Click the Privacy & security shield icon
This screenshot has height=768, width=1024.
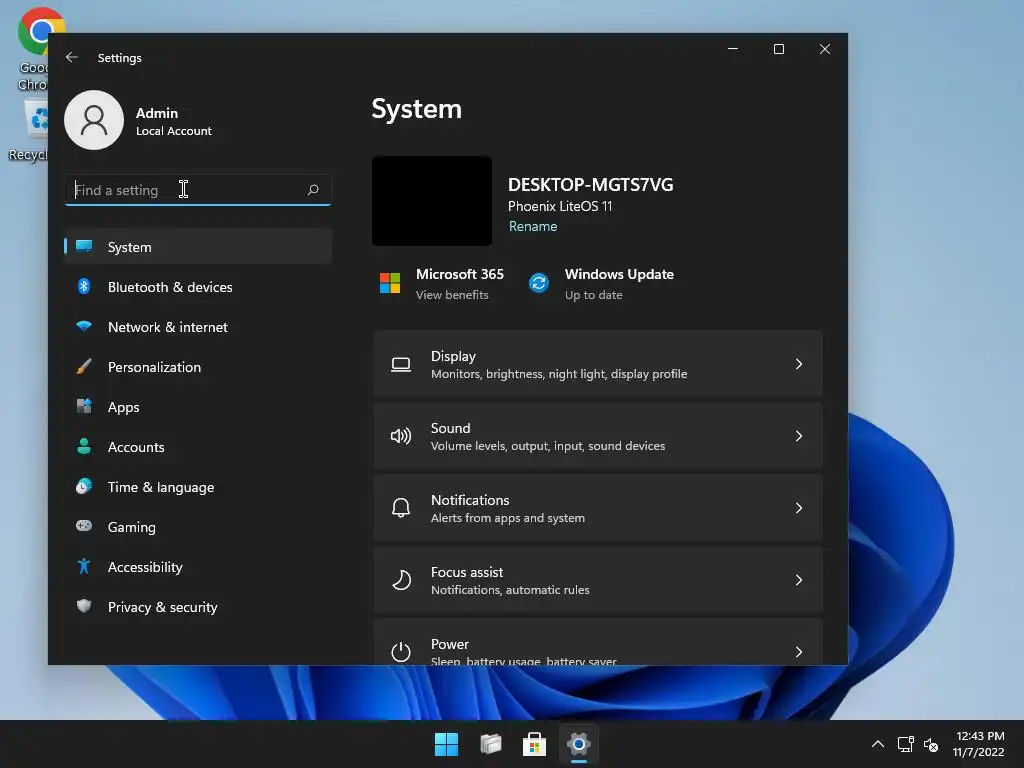tap(84, 606)
